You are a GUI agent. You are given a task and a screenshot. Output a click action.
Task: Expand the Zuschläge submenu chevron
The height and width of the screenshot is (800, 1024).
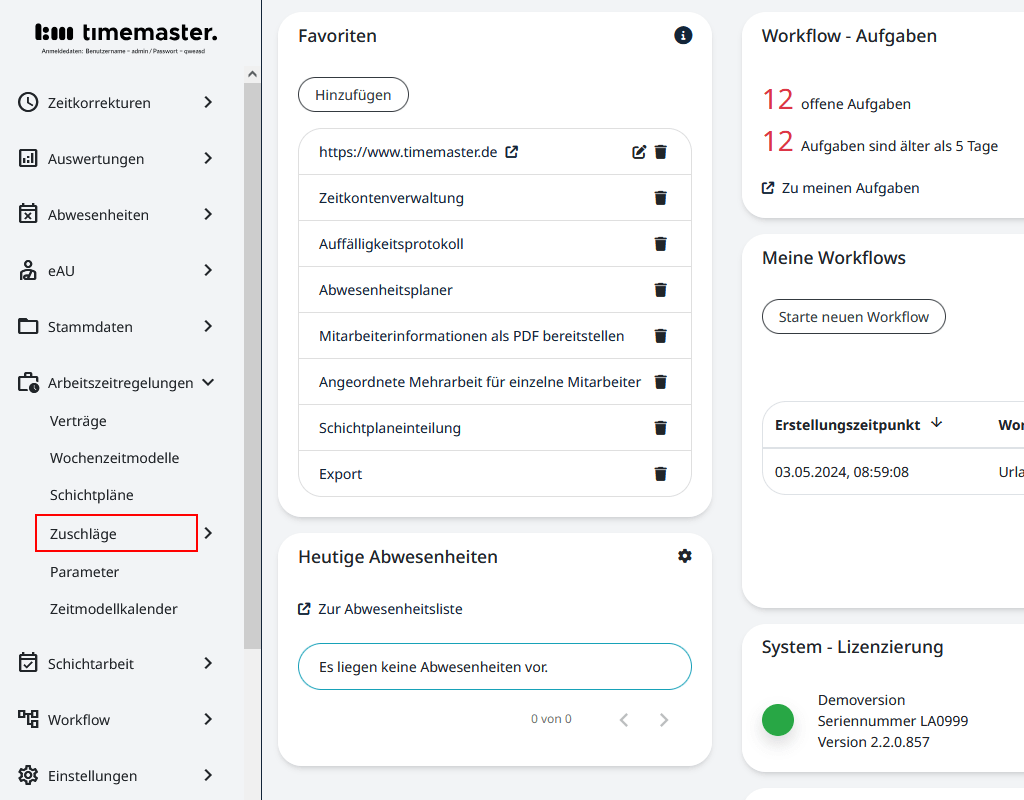(207, 533)
